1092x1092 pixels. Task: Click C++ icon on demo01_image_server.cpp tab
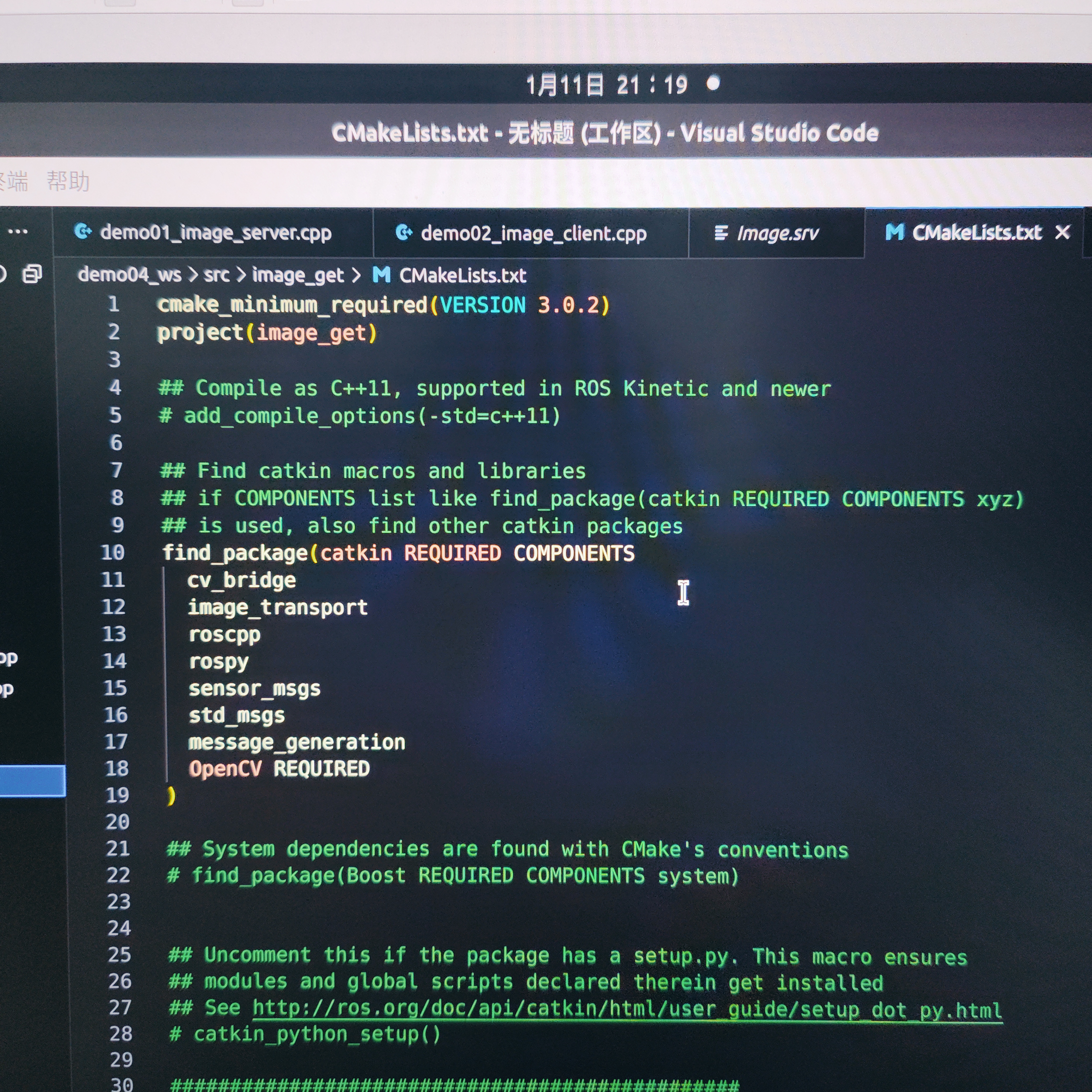tap(83, 231)
